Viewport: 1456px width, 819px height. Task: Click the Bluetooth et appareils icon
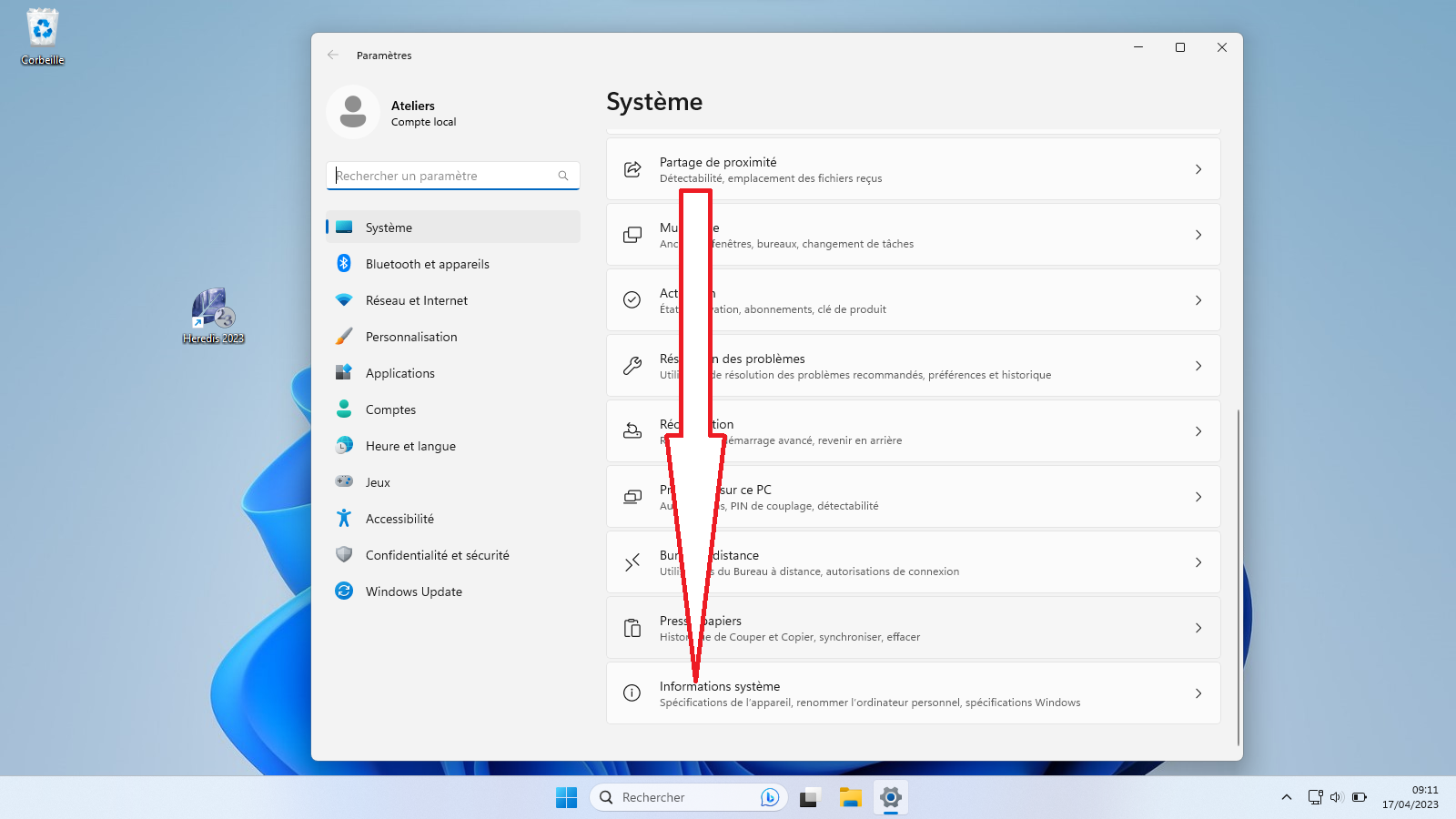click(x=344, y=264)
